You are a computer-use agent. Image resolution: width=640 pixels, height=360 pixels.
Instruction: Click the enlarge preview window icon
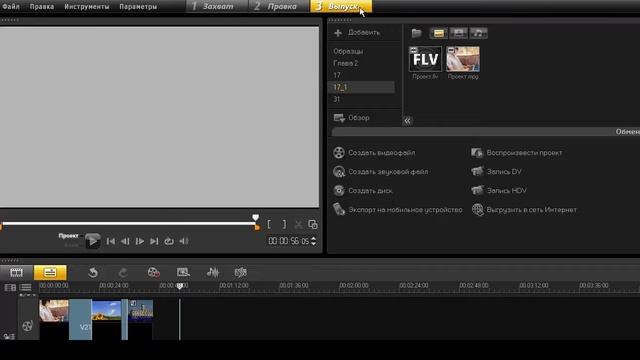coord(313,224)
